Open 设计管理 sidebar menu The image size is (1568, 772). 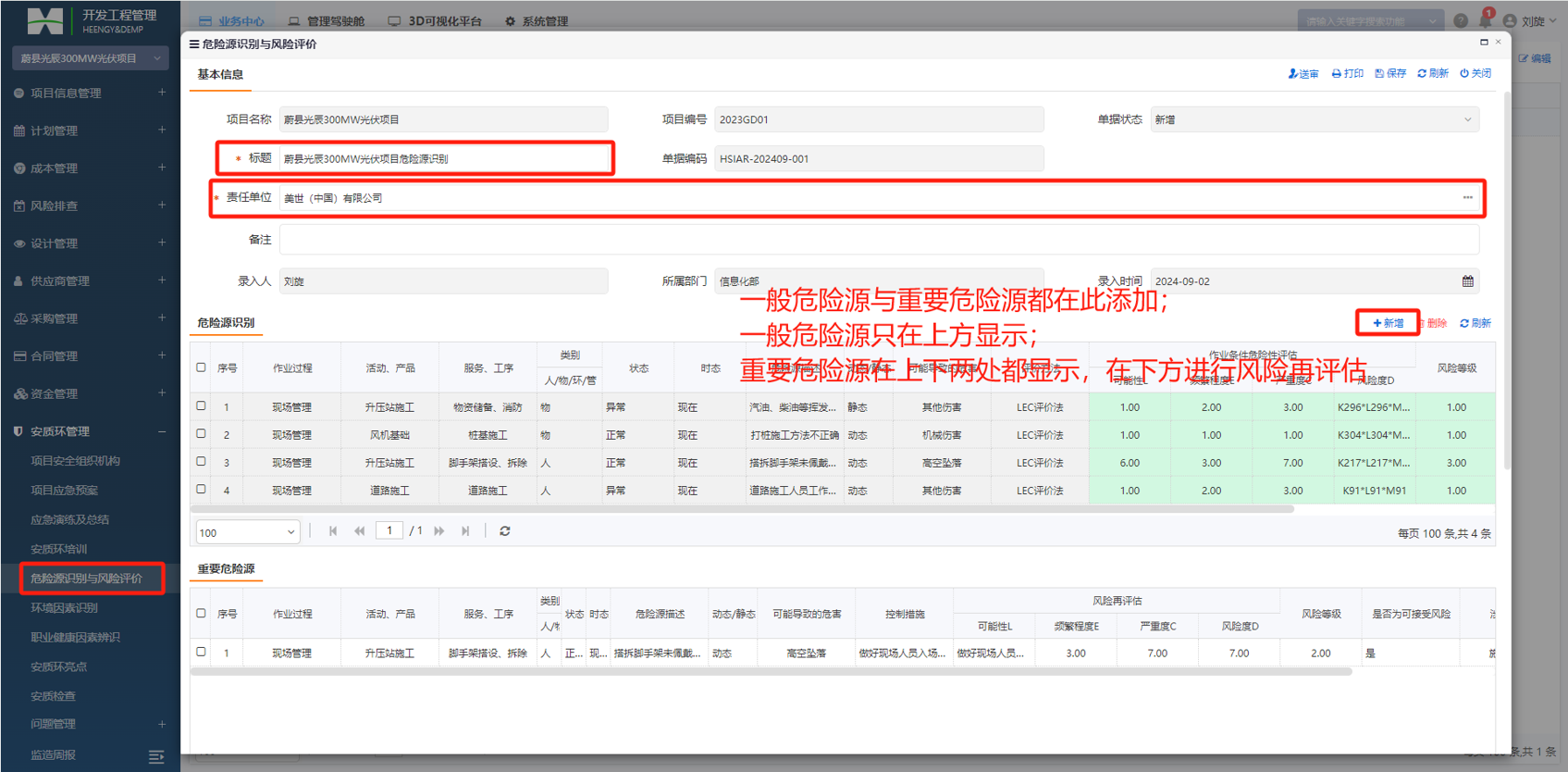pos(90,243)
